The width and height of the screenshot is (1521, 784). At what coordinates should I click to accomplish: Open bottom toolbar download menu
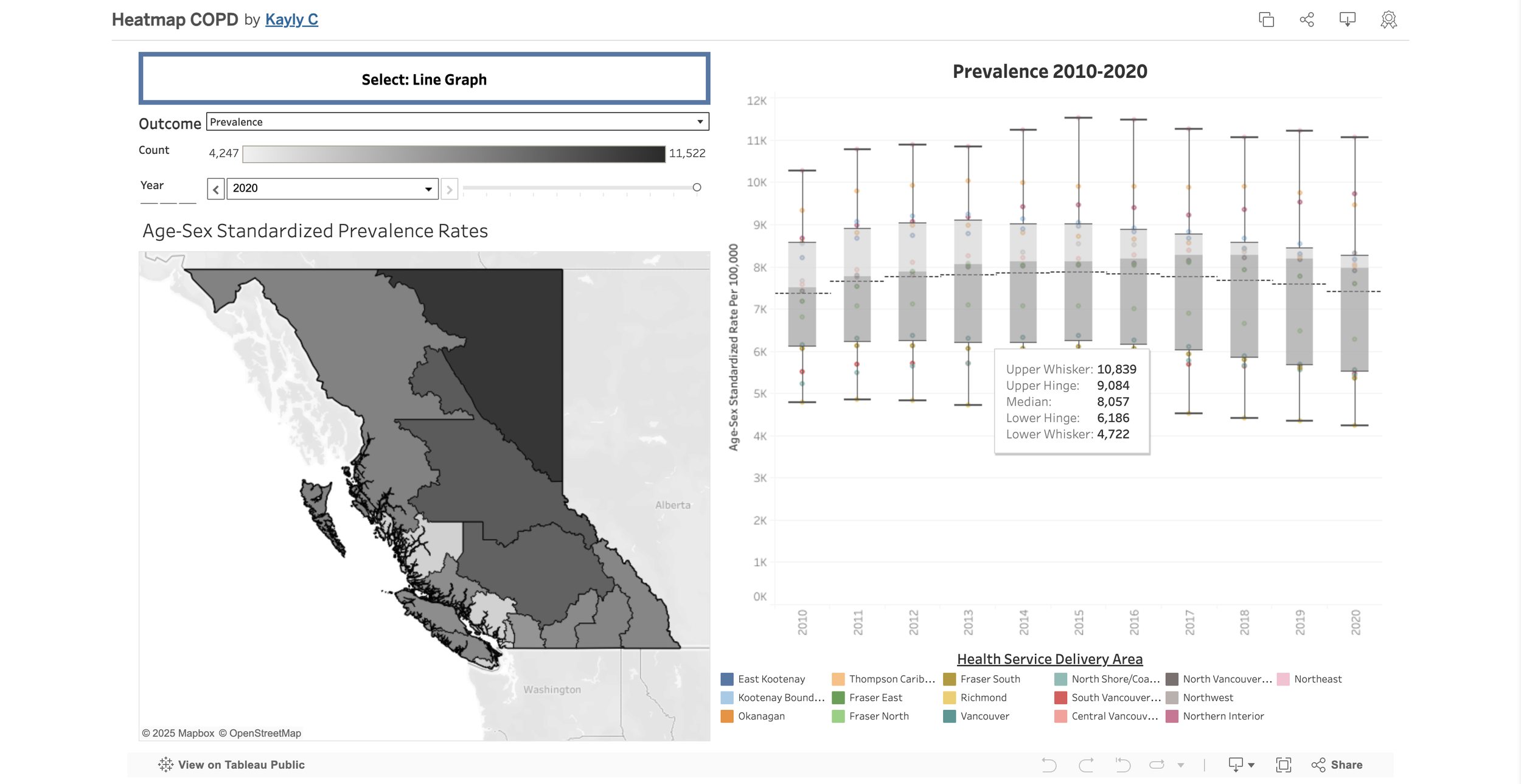(x=1241, y=765)
